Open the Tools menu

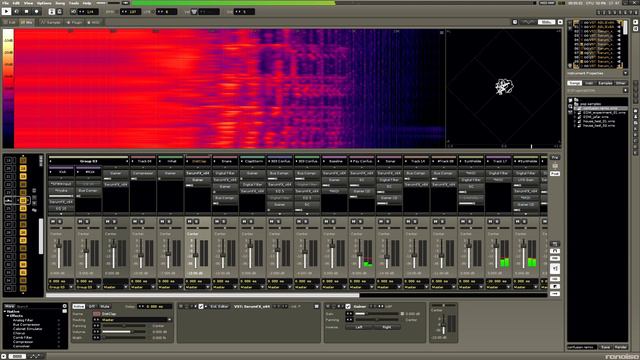tap(74, 3)
